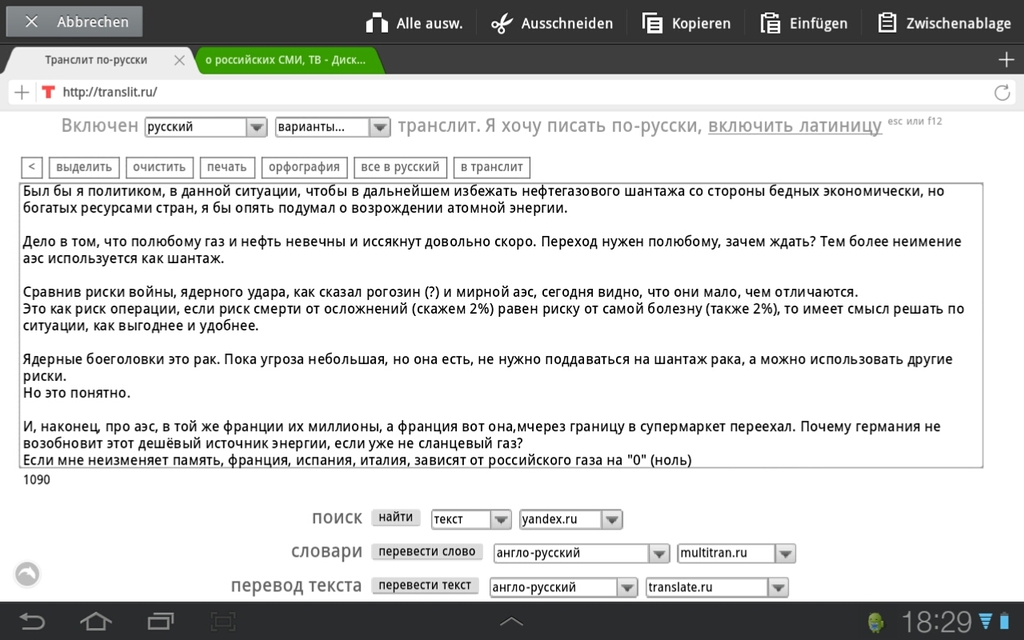Tap Alle ausw. select all icon
This screenshot has width=1024, height=640.
coord(377,23)
